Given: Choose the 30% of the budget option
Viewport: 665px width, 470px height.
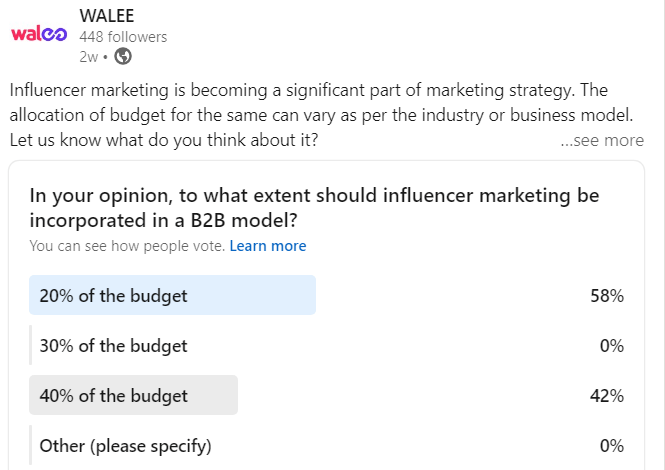Looking at the screenshot, I should (x=113, y=346).
